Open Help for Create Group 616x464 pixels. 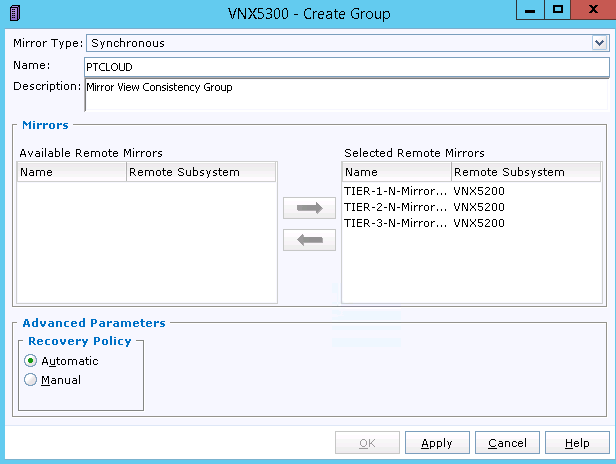(577, 443)
